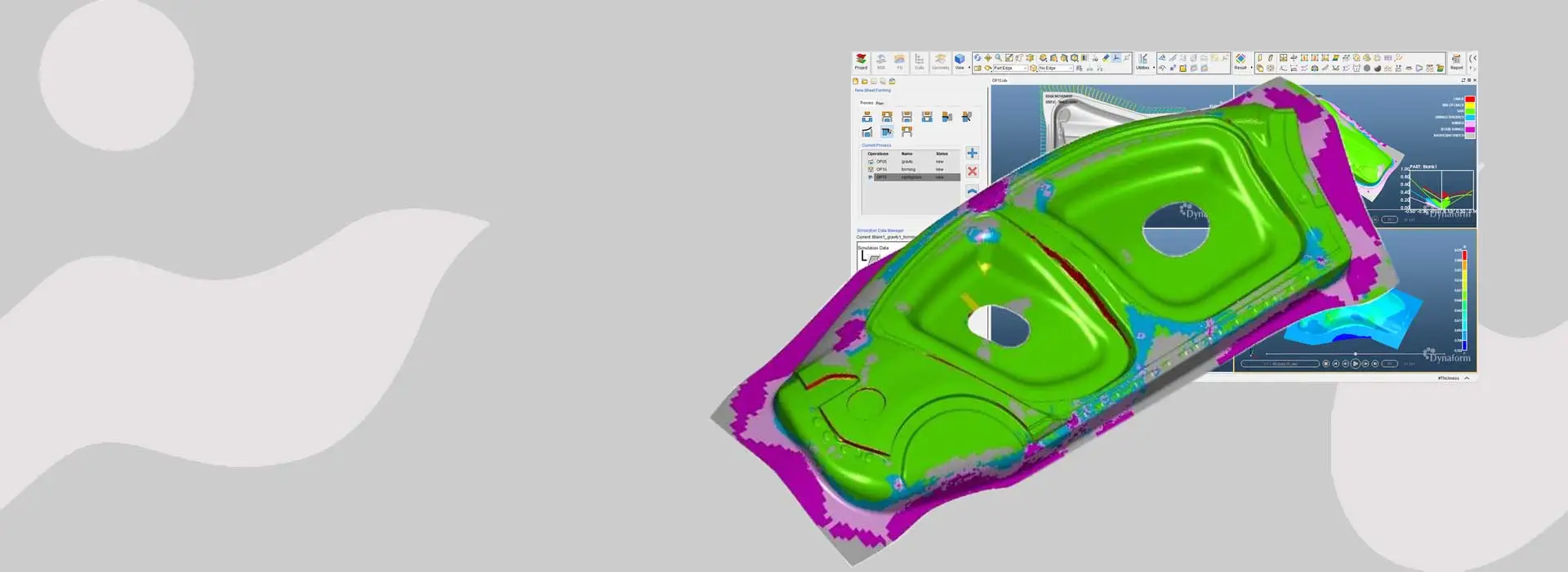This screenshot has width=1568, height=572.
Task: Click the pencil edit toolbar icon
Action: click(1106, 58)
